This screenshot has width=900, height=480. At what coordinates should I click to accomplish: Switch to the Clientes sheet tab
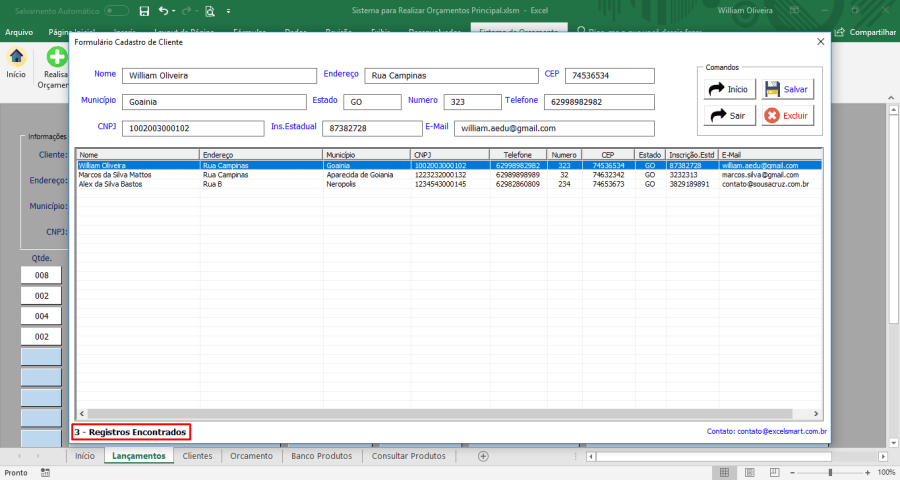(x=197, y=456)
